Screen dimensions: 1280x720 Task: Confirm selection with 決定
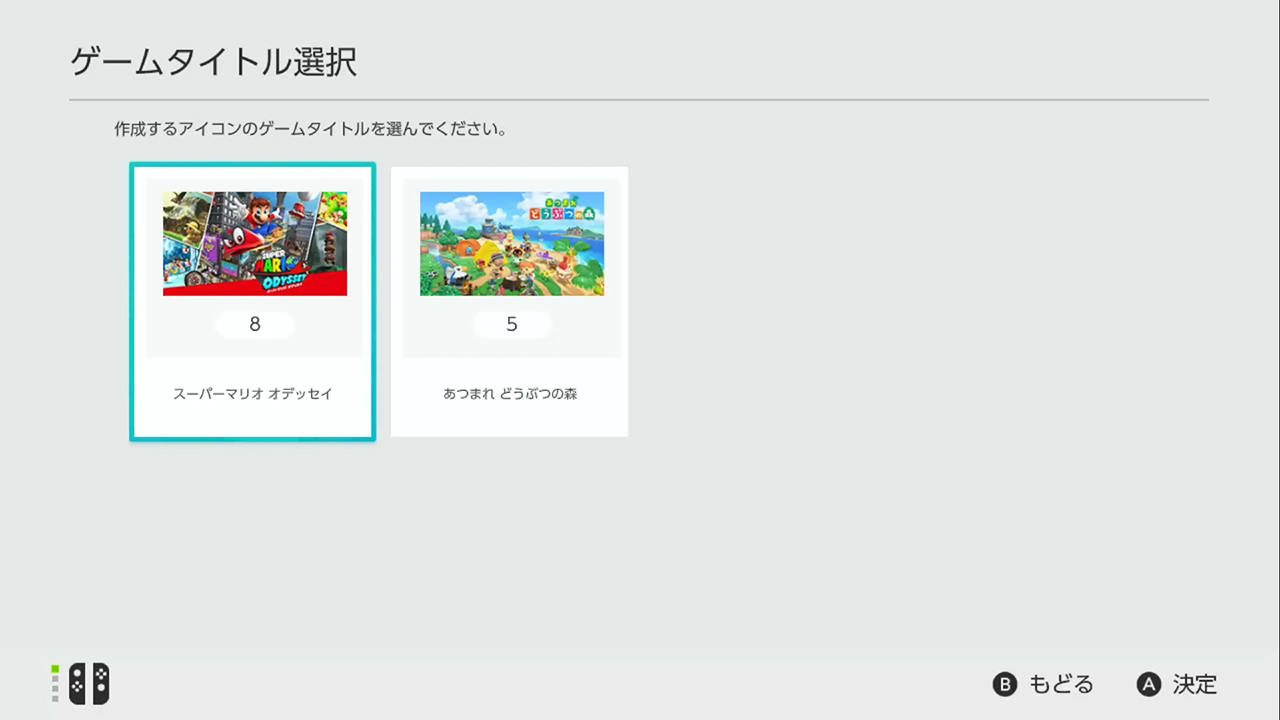point(1195,685)
